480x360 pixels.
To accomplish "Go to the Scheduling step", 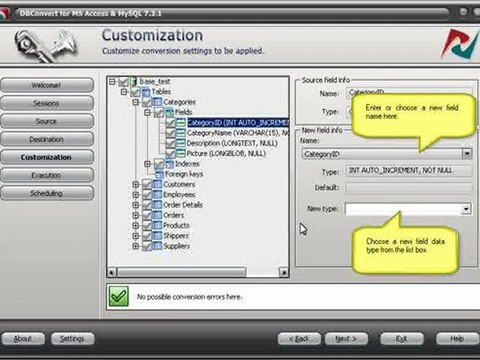I will click(x=47, y=193).
